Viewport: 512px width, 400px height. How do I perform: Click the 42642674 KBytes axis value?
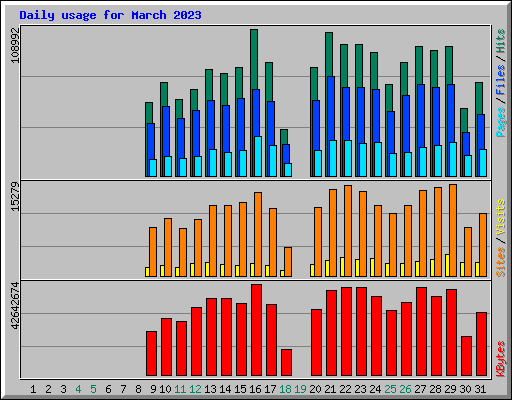point(15,306)
